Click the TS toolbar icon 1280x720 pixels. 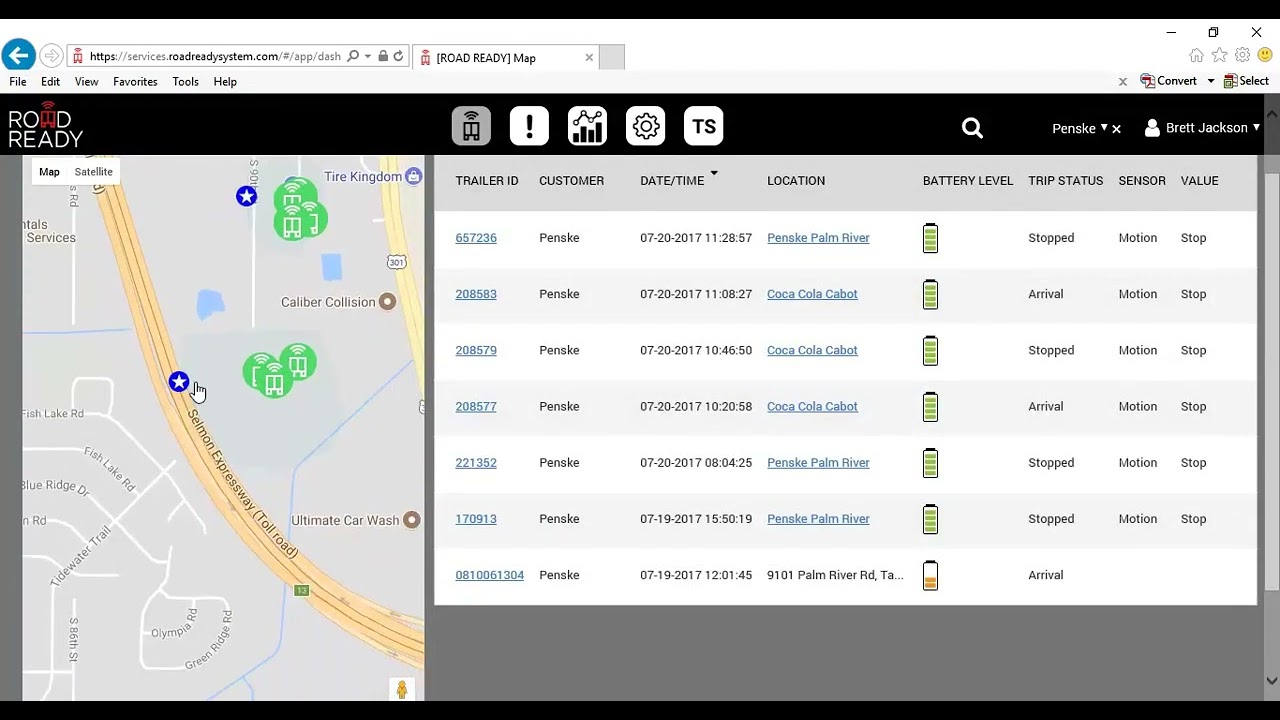(703, 127)
